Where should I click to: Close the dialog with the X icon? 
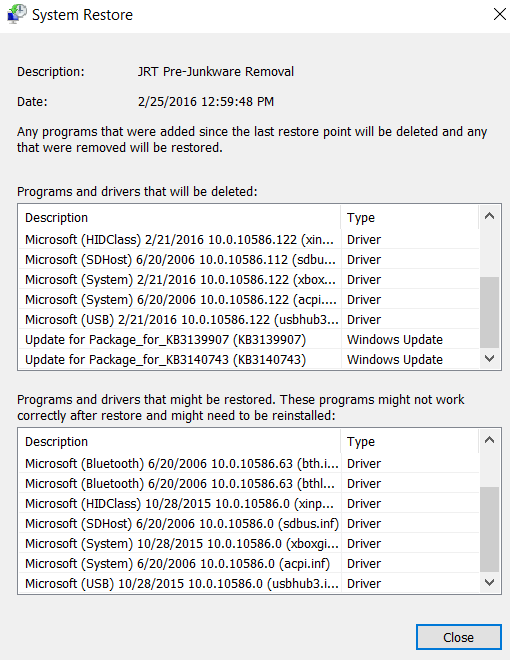tap(499, 14)
